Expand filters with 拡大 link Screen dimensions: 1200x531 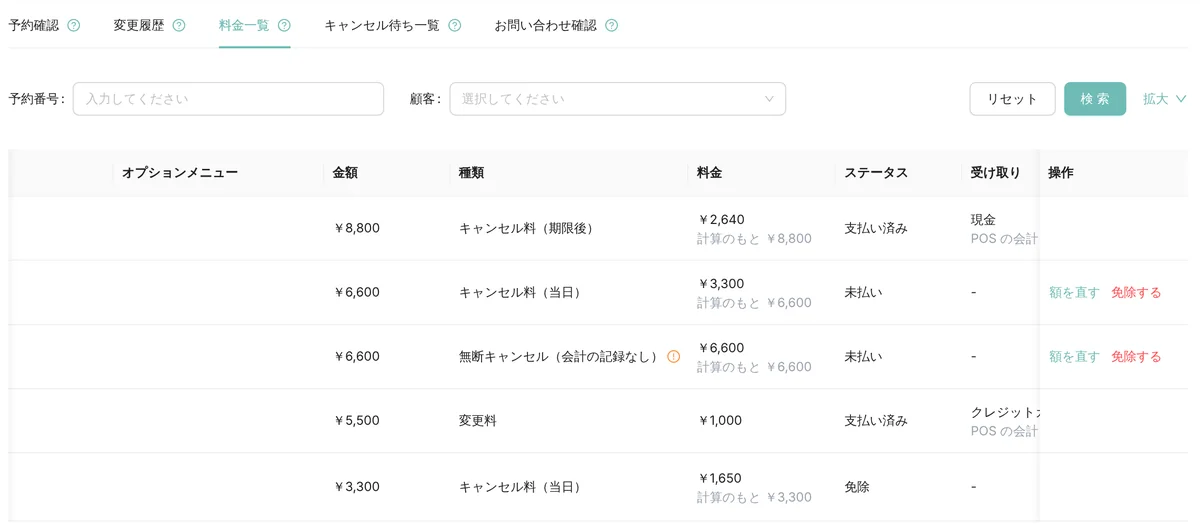coord(1164,99)
